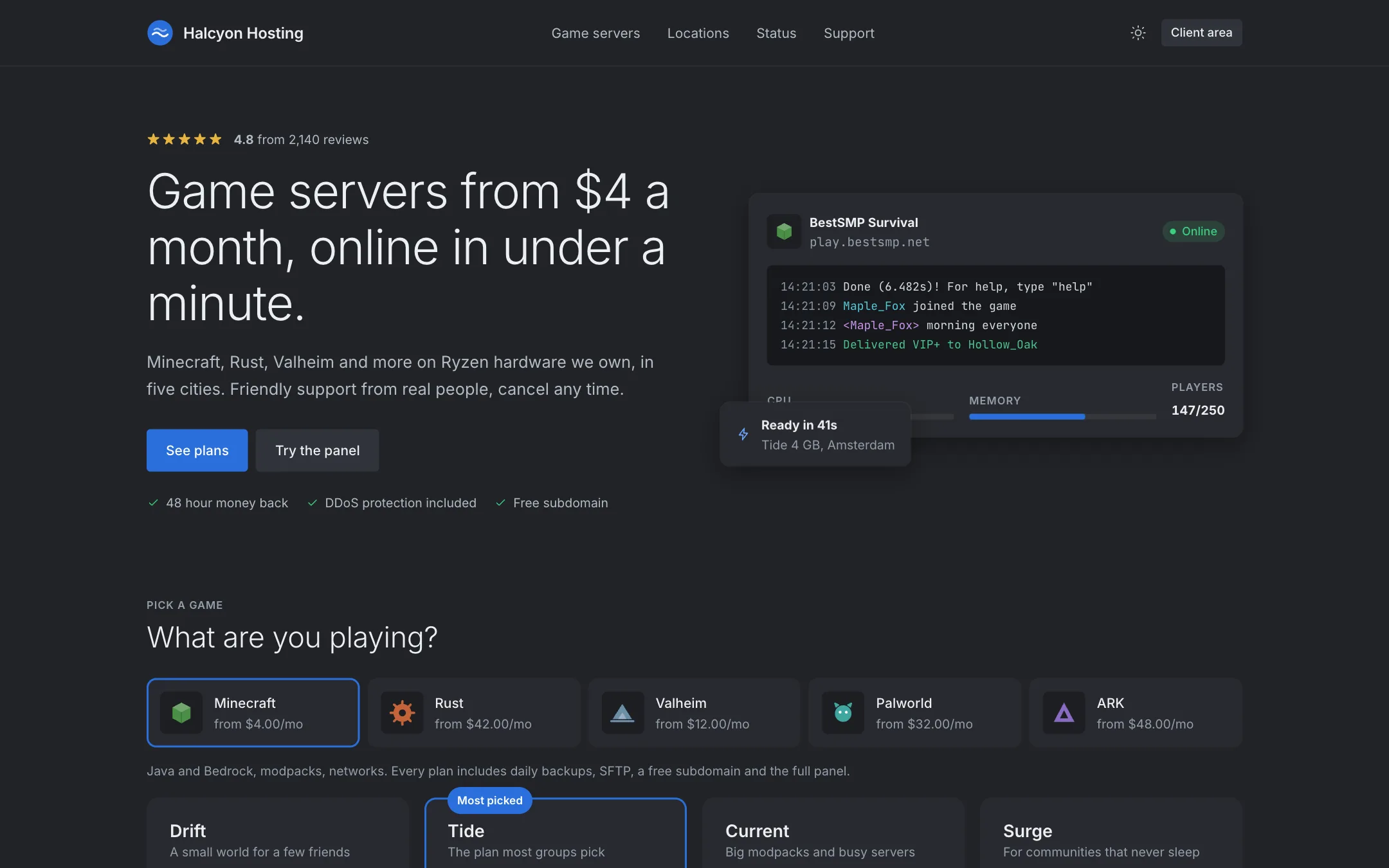Select the Surge plan card
This screenshot has height=868, width=1389.
1111,833
